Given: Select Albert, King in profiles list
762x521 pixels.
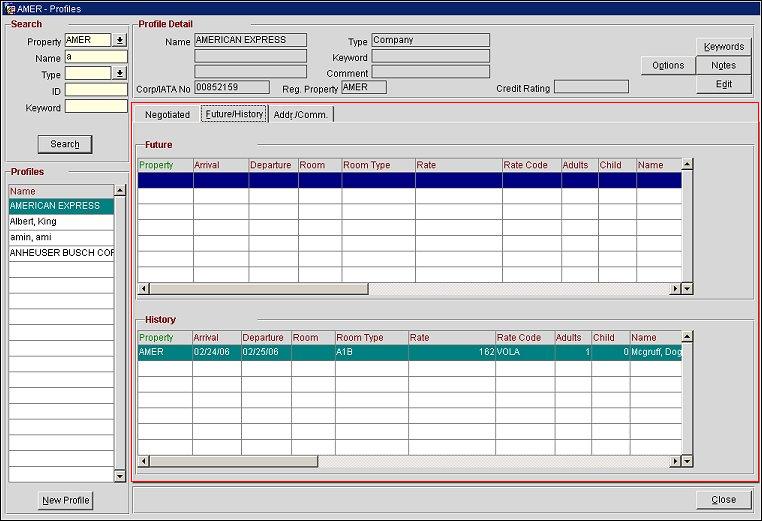Looking at the screenshot, I should pos(60,222).
